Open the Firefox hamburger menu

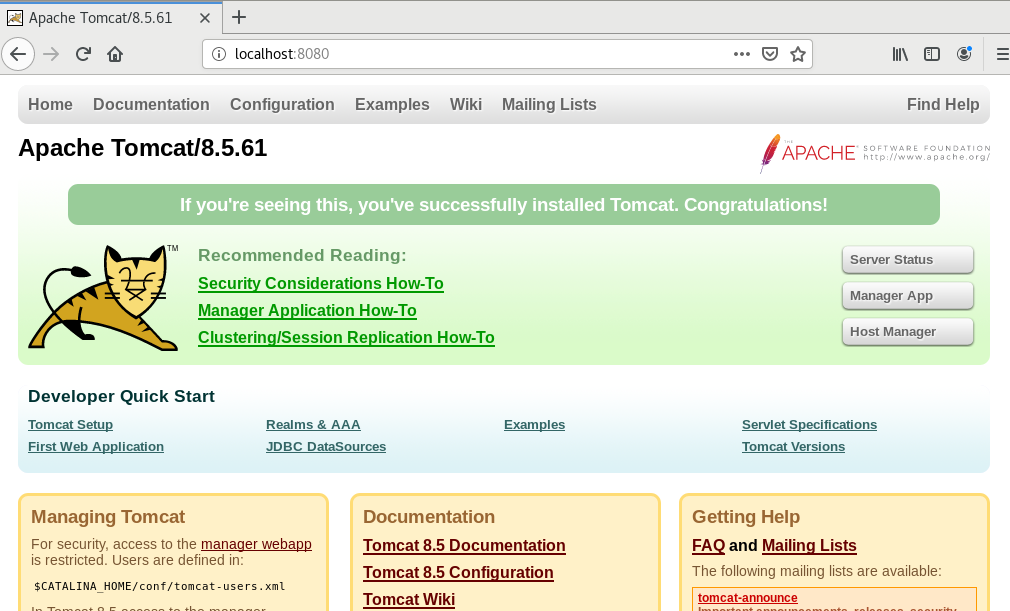[x=1002, y=54]
